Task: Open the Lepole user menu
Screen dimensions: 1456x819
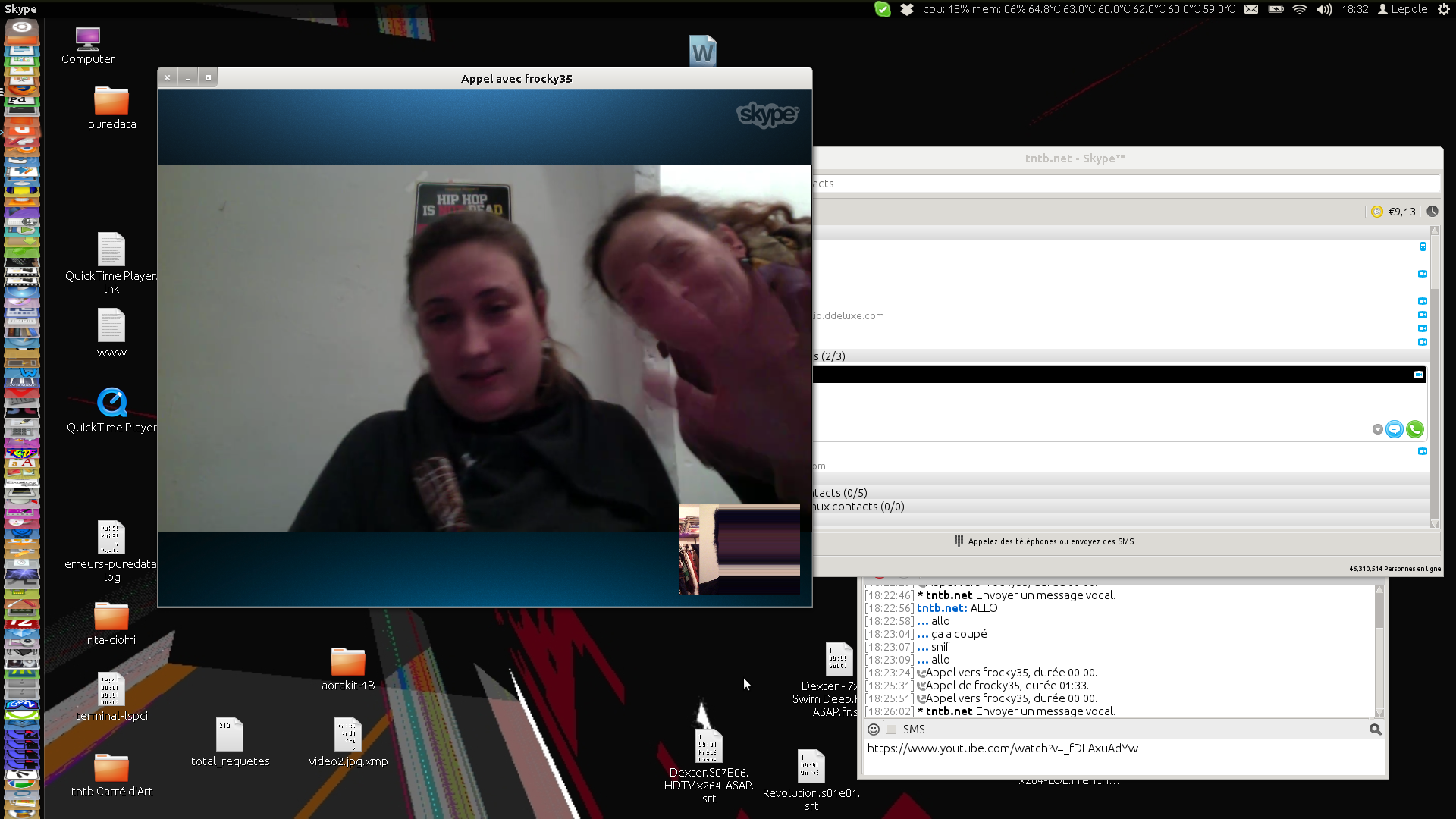Action: 1403,9
